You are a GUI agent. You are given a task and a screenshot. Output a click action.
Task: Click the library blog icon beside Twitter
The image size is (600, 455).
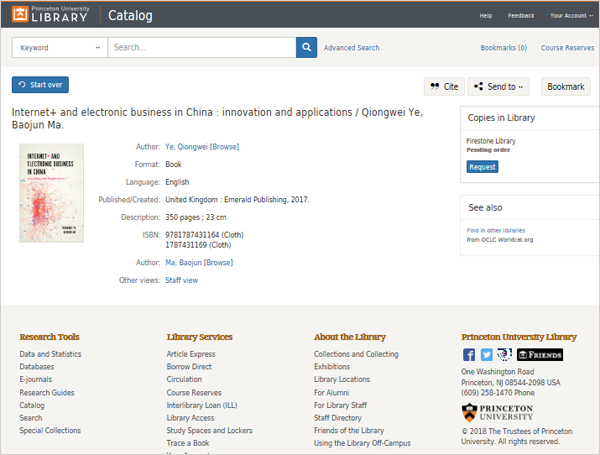504,355
